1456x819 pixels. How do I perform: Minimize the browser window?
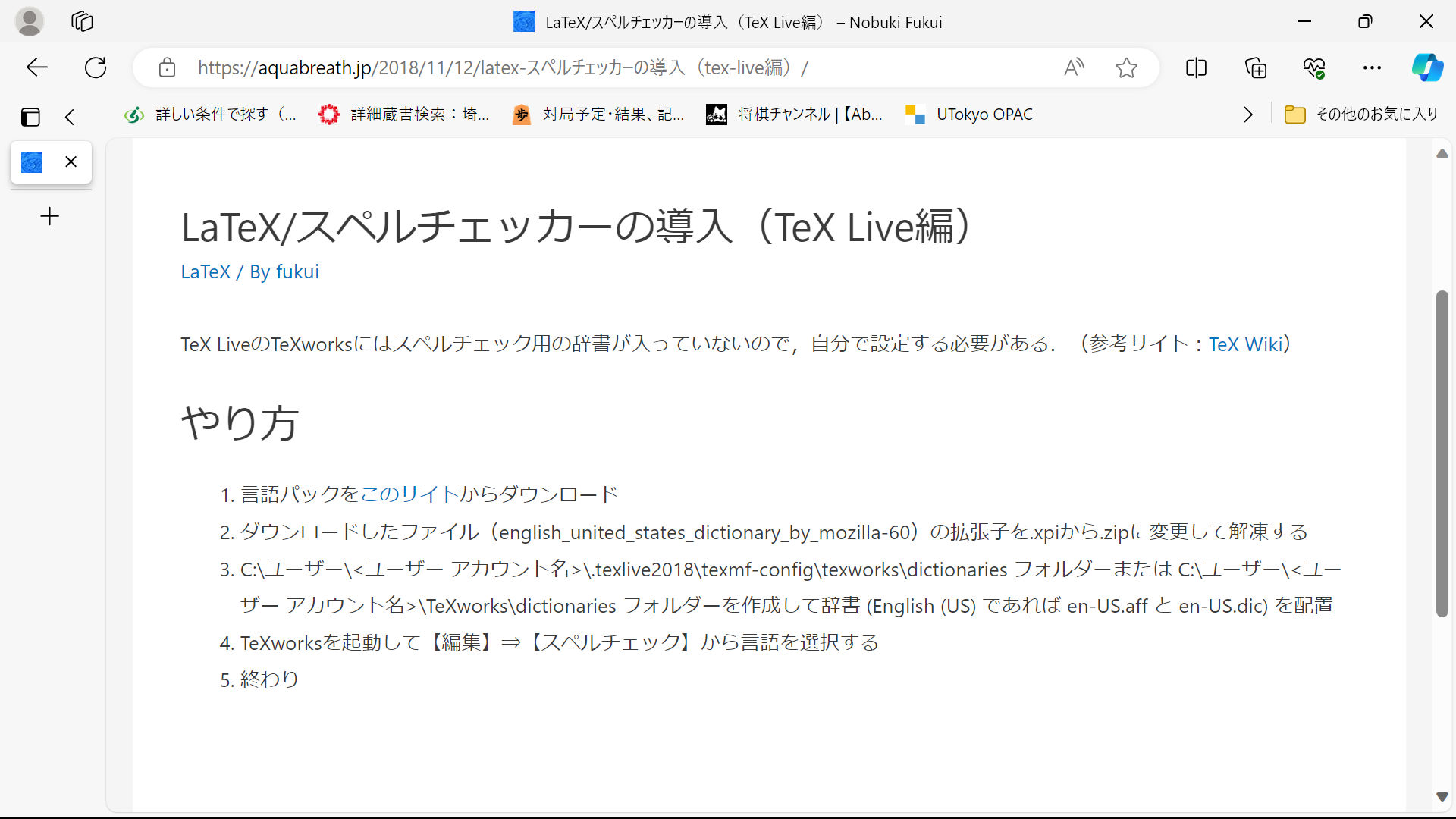[x=1304, y=21]
